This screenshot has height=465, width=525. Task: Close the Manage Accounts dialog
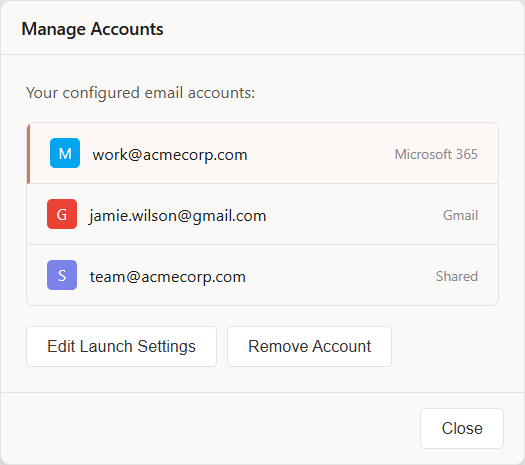coord(462,428)
